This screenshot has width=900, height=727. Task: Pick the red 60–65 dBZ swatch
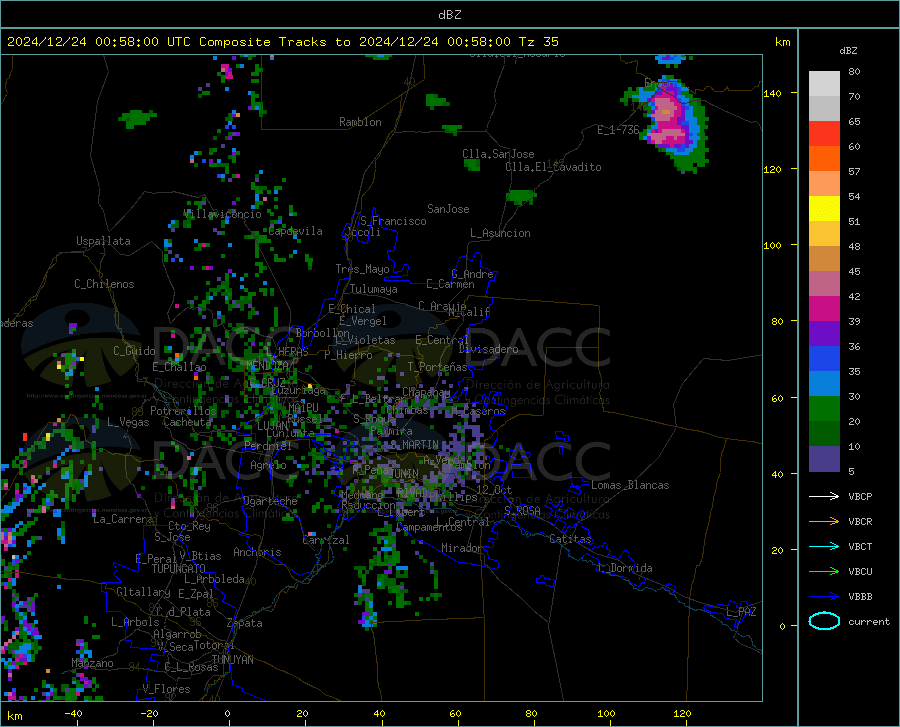824,134
